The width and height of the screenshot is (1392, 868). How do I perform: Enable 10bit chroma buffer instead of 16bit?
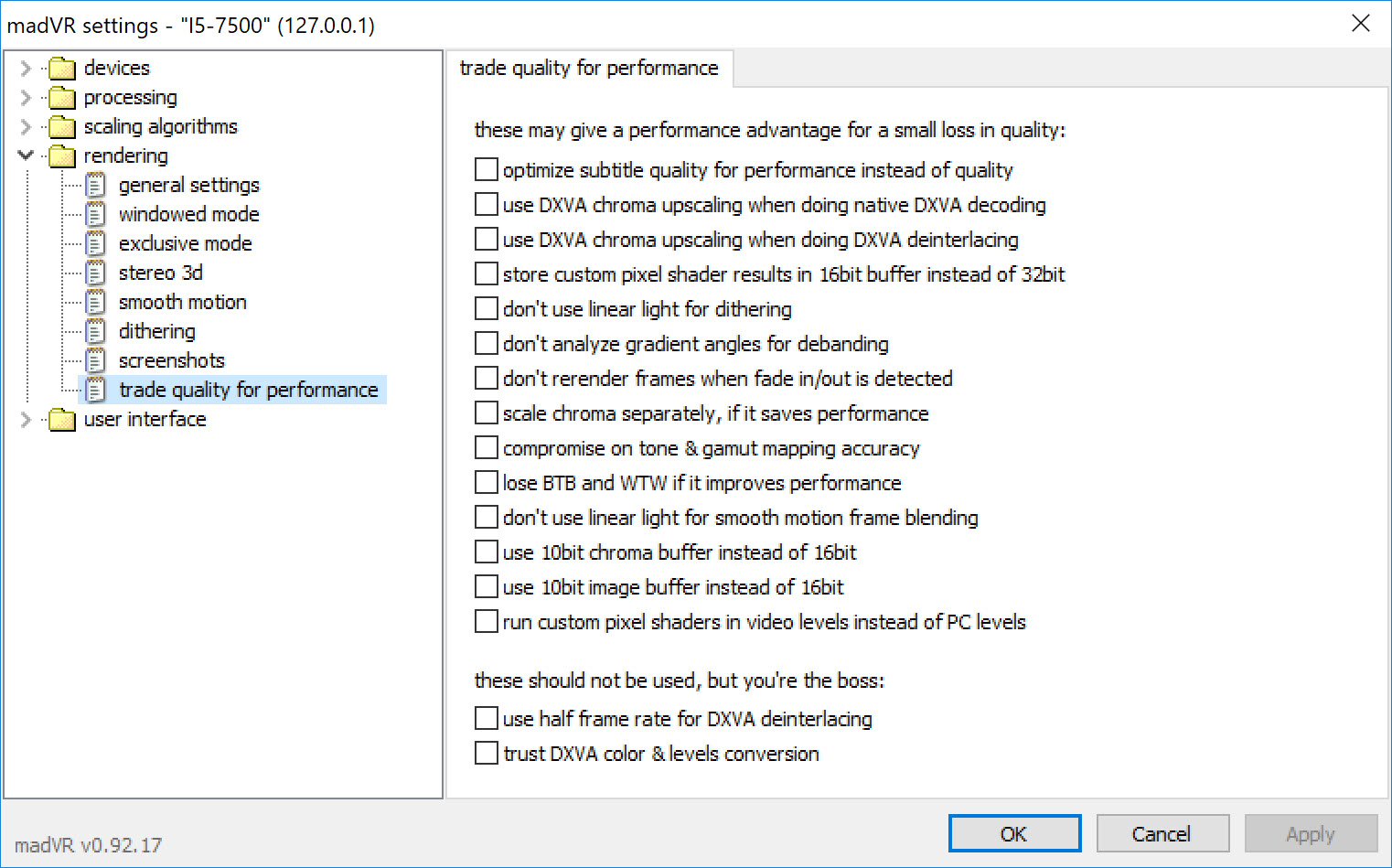click(487, 552)
